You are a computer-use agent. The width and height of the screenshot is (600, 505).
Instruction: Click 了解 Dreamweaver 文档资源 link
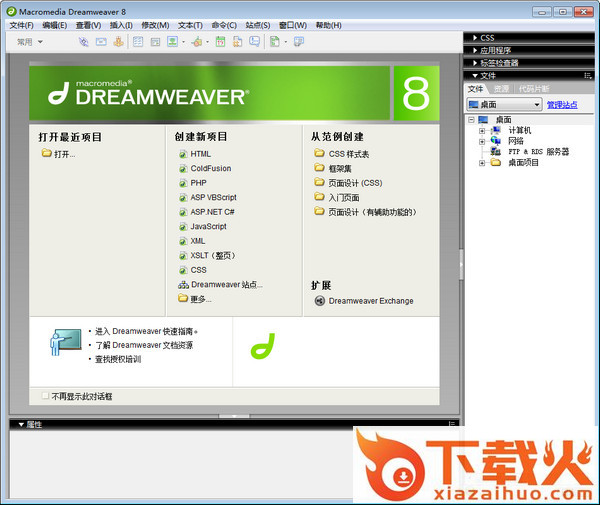[144, 345]
